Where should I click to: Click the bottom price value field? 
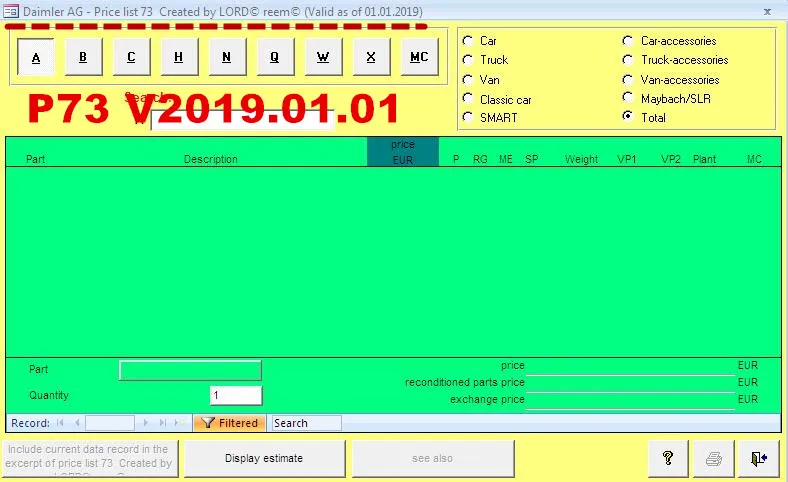coord(630,366)
